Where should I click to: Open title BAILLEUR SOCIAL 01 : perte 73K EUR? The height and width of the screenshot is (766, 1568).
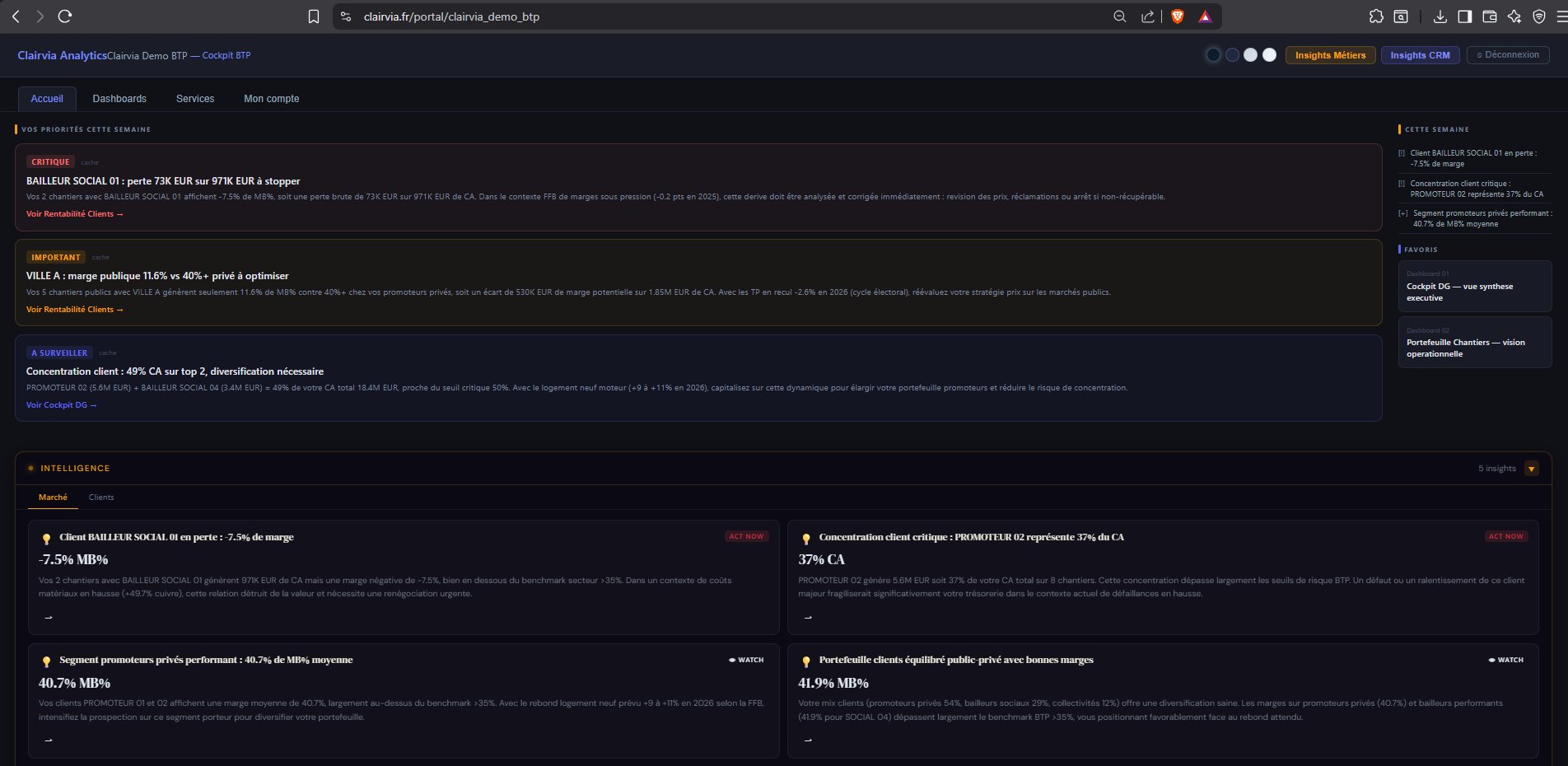pos(163,181)
